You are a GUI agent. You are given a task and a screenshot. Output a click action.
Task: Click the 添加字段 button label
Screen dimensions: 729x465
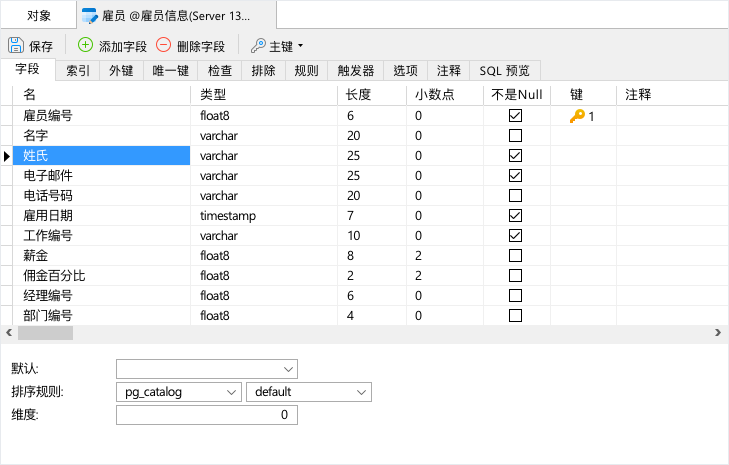pyautogui.click(x=123, y=46)
